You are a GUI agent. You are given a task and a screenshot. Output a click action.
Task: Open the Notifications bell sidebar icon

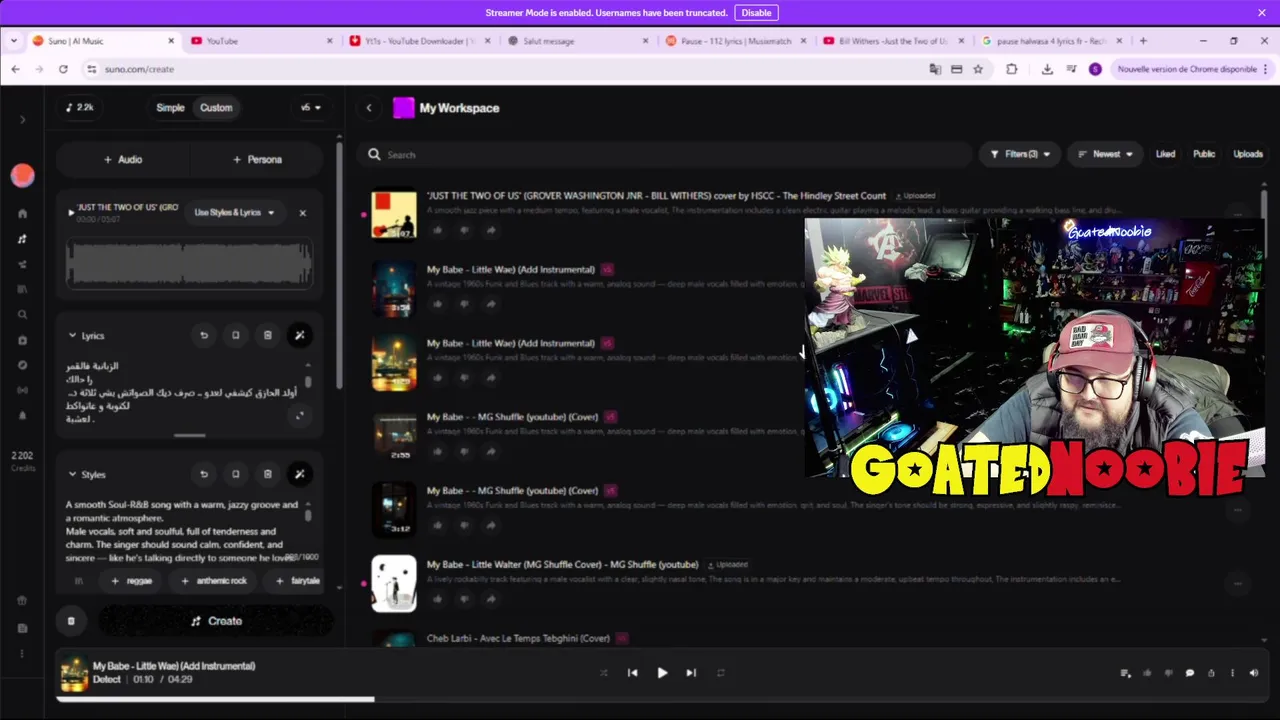[x=22, y=415]
